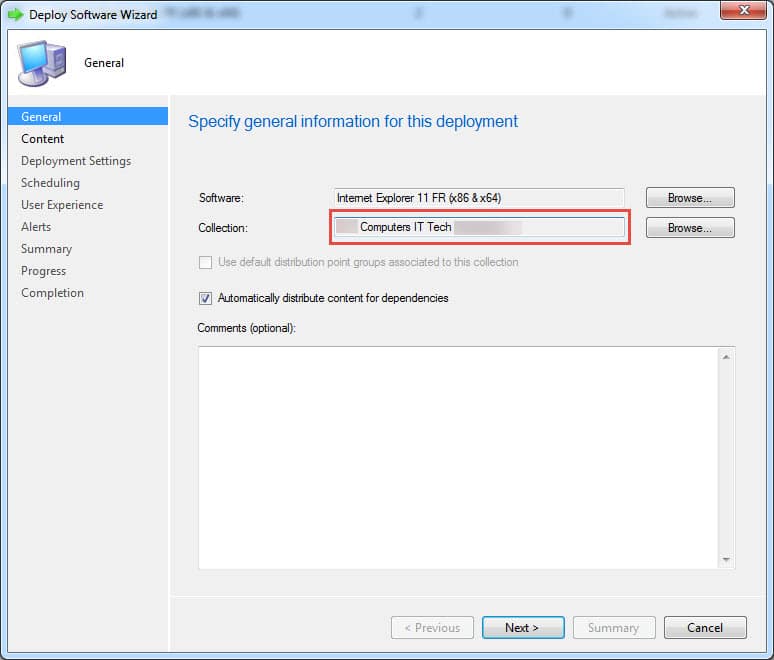Viewport: 774px width, 660px height.
Task: Open the Scheduling step
Action: [50, 183]
